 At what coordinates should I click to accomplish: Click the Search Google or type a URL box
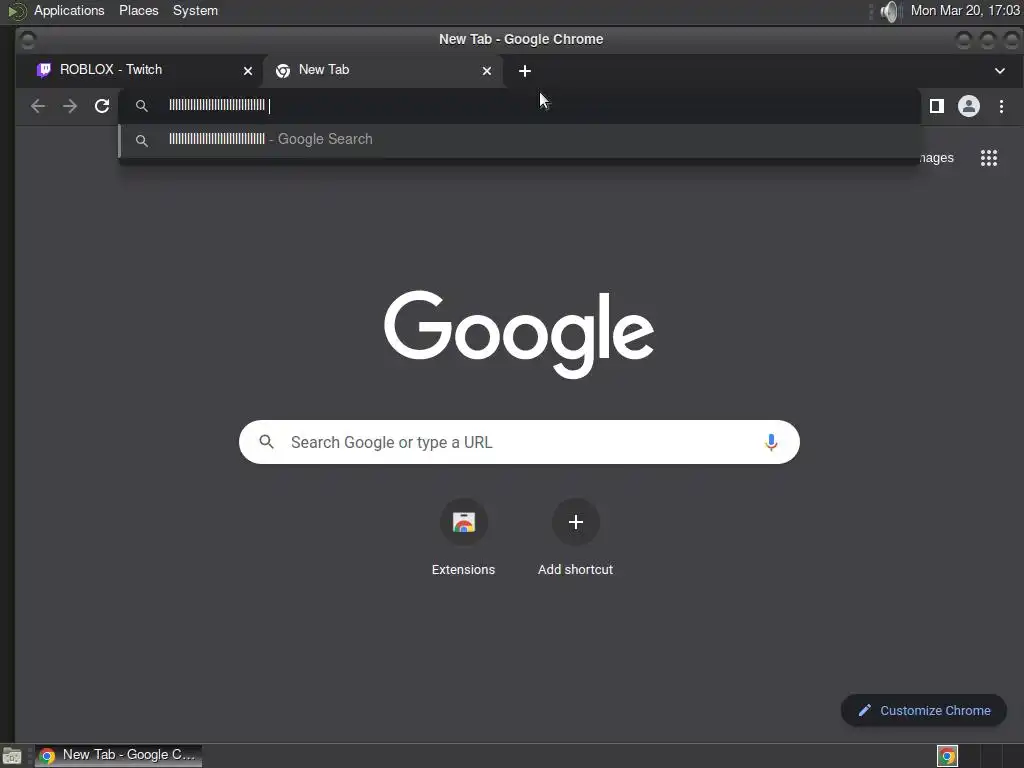(x=519, y=442)
